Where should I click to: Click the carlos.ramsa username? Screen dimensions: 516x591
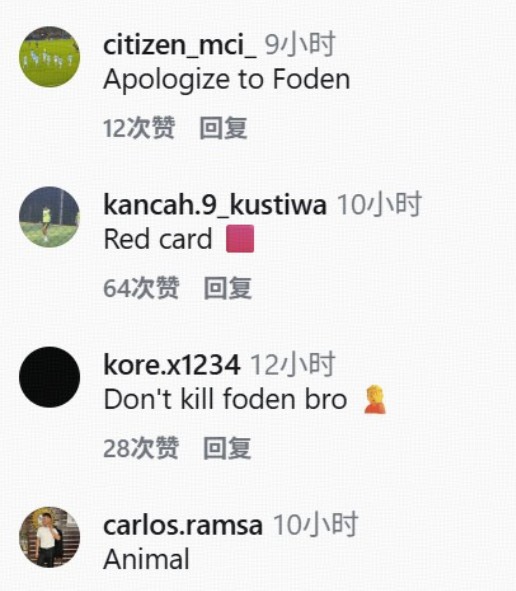[x=183, y=525]
